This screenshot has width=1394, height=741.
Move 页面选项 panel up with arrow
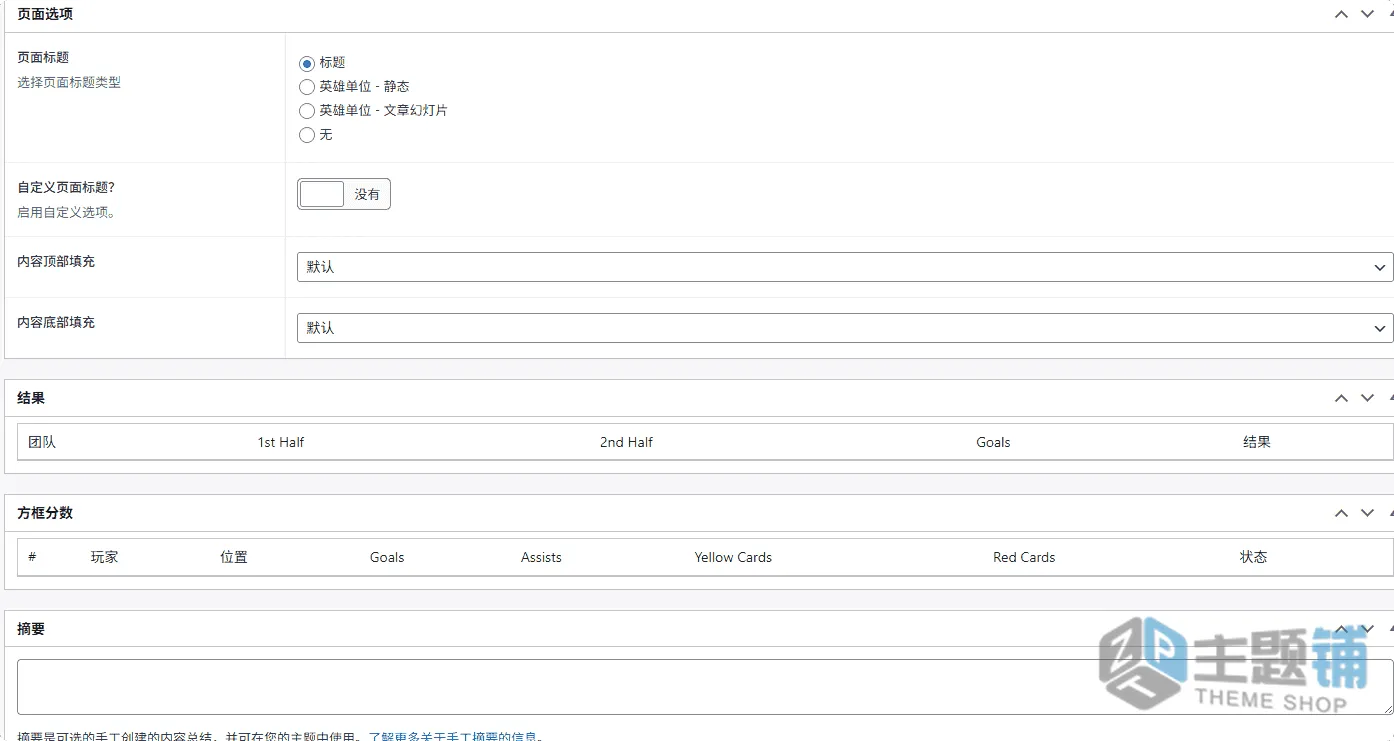(1341, 14)
